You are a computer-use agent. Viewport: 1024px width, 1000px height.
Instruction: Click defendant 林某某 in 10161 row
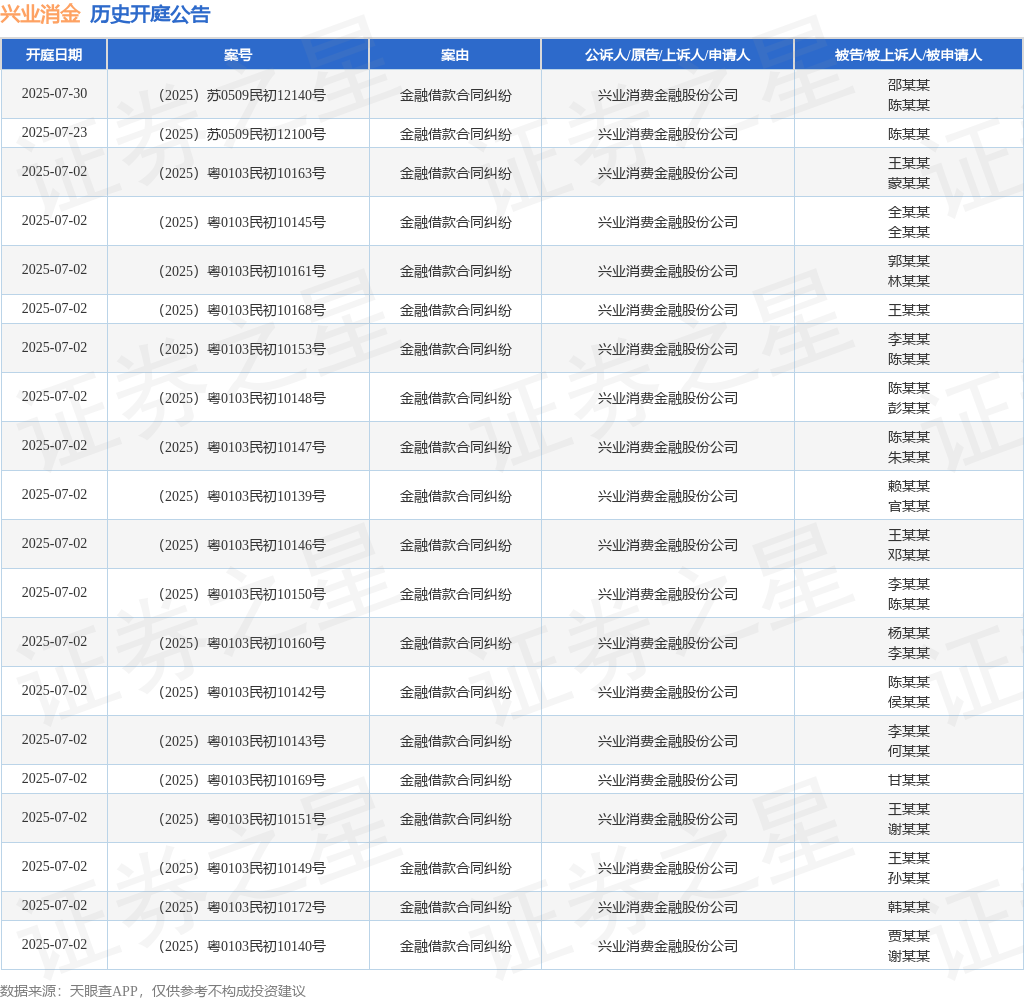pyautogui.click(x=908, y=282)
